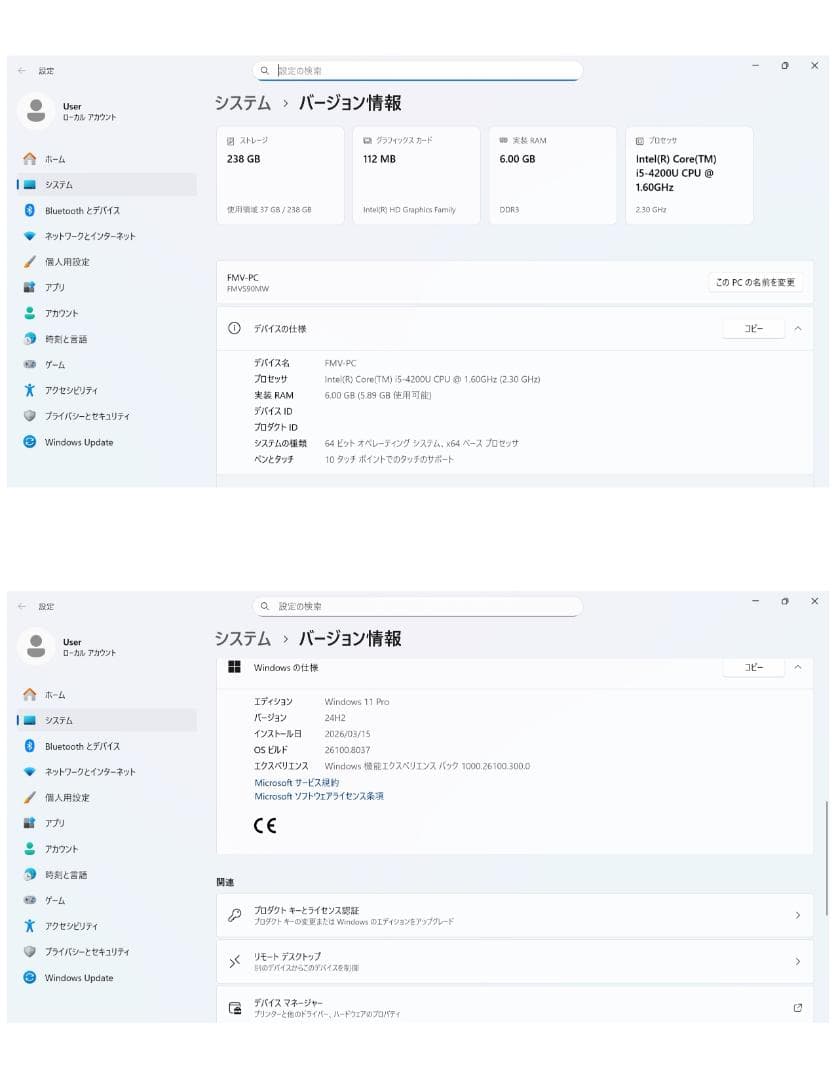Open Bluetooth とデバイス in the Windows の仕様 window
The width and height of the screenshot is (836, 1080).
pos(107,747)
